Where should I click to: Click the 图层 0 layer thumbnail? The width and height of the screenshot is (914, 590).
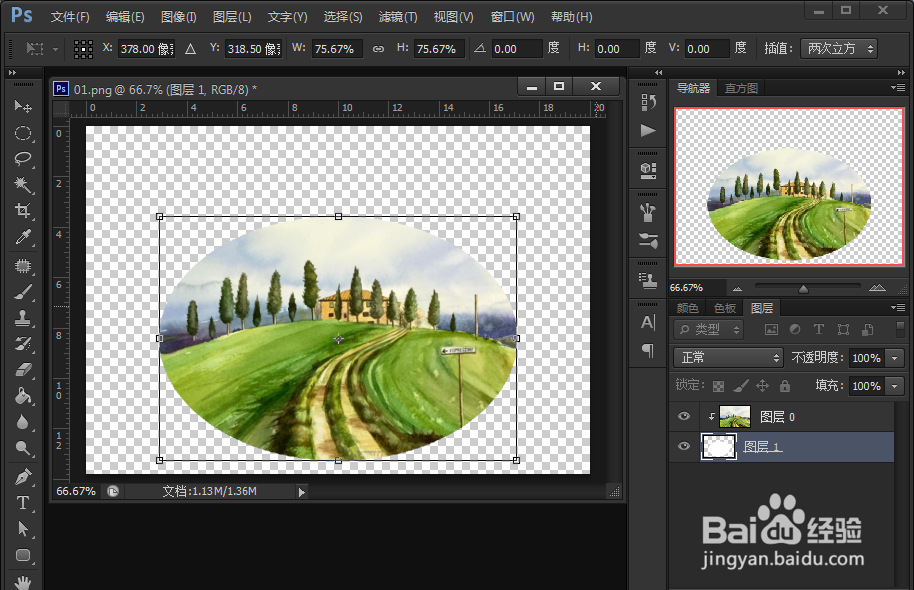[735, 417]
